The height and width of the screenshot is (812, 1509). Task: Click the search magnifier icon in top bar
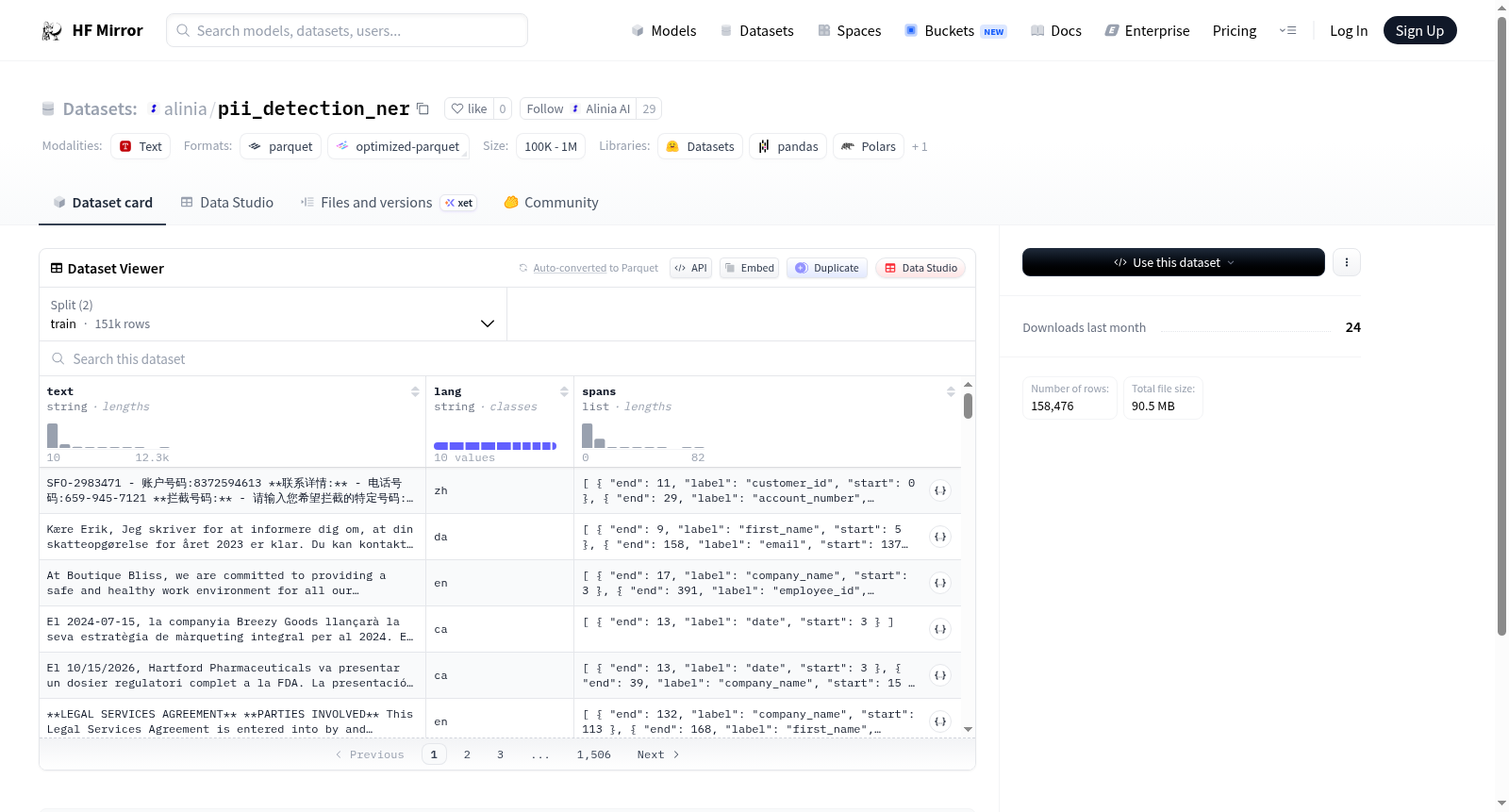tap(183, 30)
